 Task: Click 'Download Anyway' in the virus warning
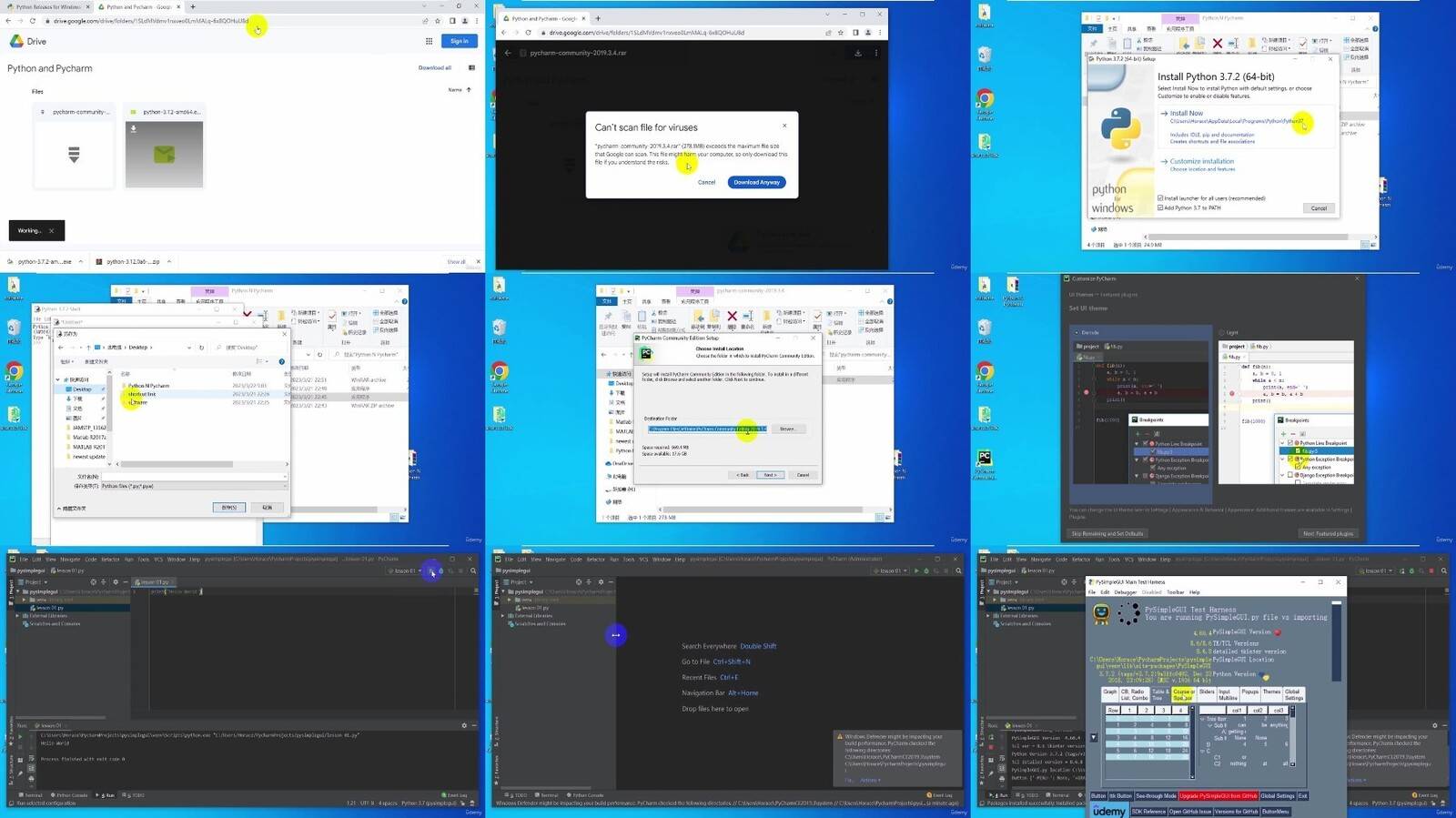756,182
